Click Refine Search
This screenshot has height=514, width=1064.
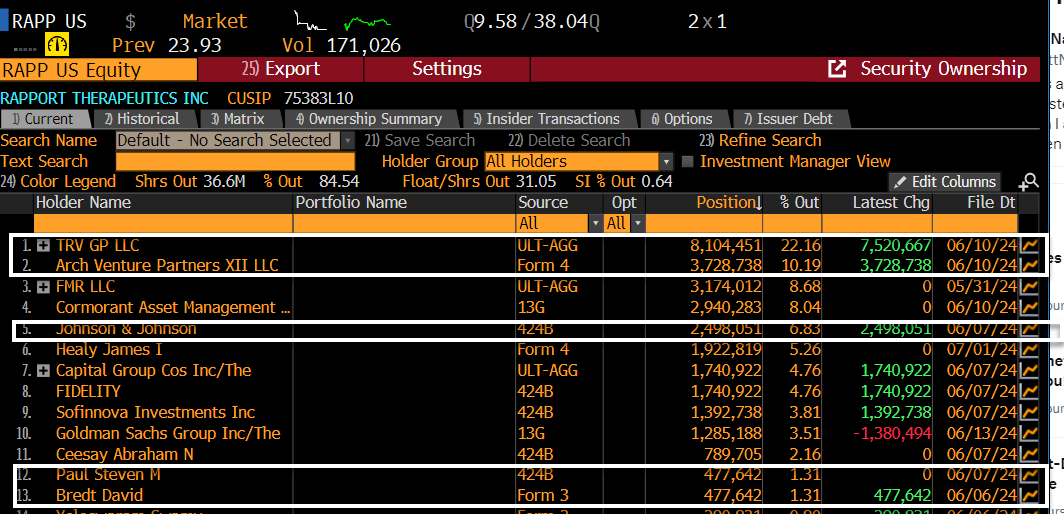[761, 141]
